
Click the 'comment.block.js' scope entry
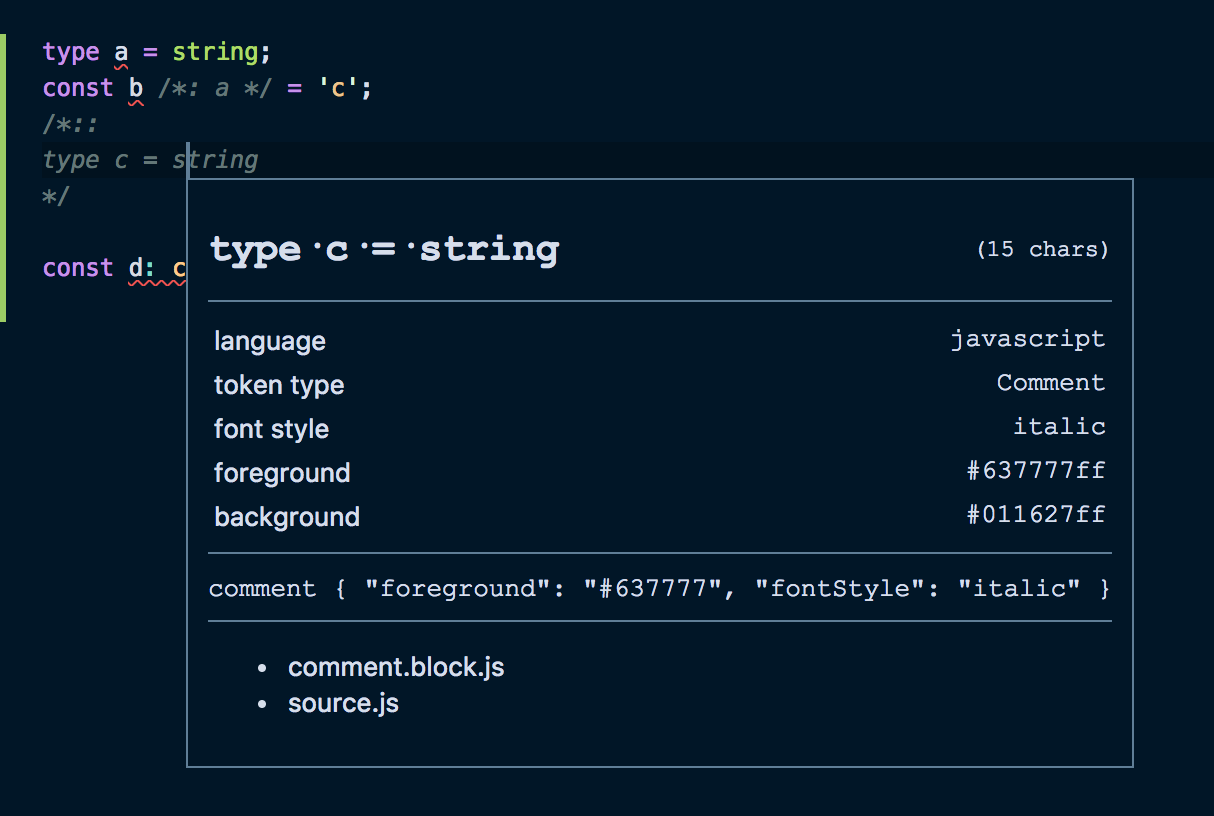click(396, 667)
